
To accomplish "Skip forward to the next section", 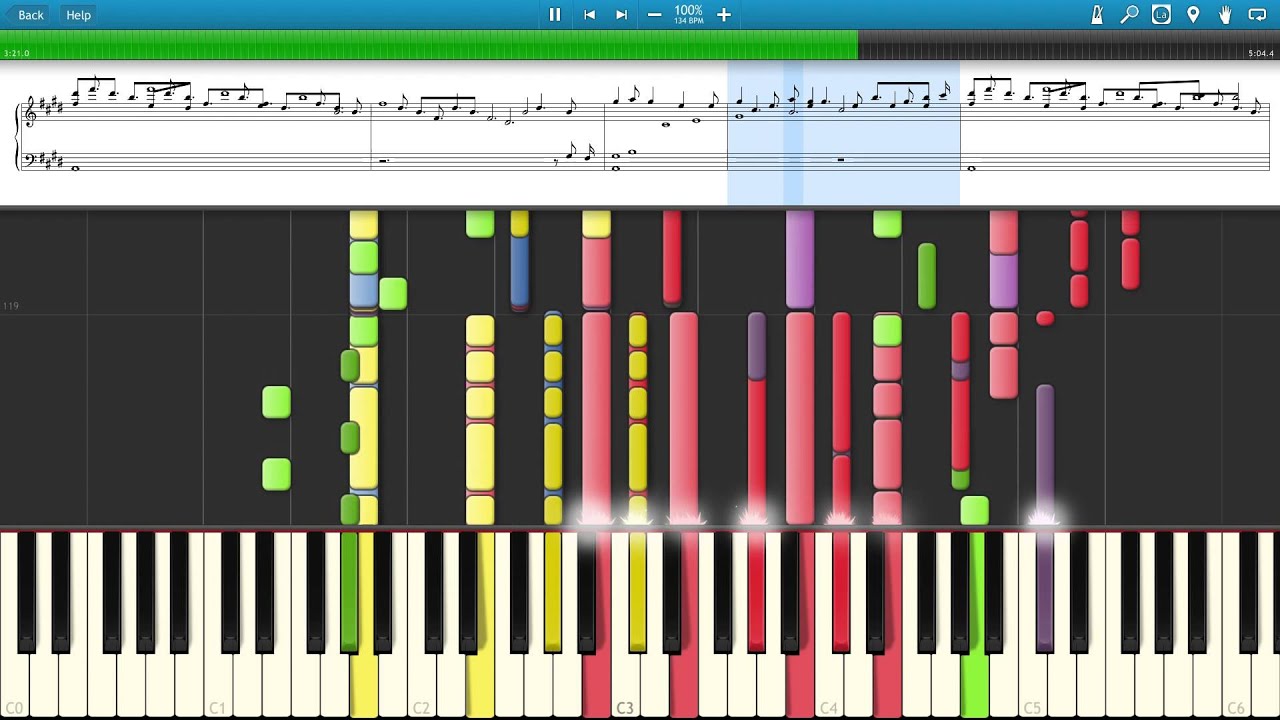I will point(621,15).
